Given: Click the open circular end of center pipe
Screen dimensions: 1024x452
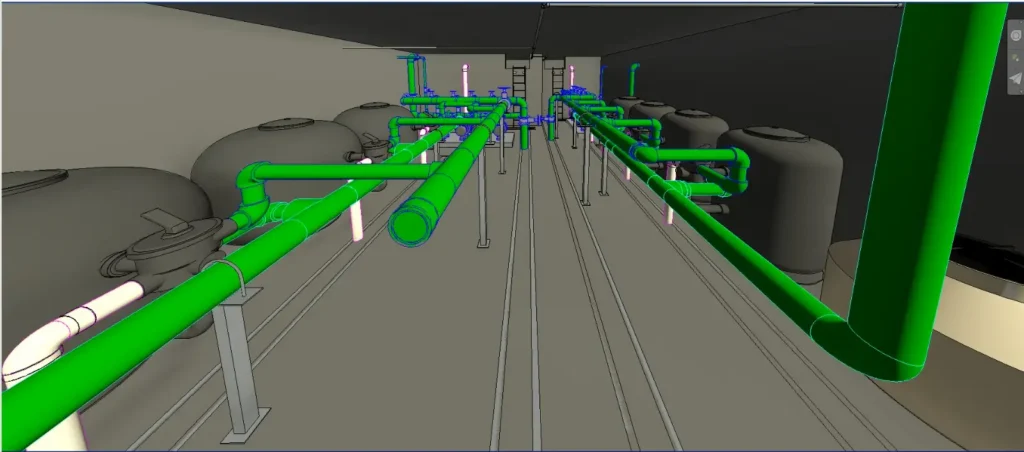Looking at the screenshot, I should tap(410, 224).
